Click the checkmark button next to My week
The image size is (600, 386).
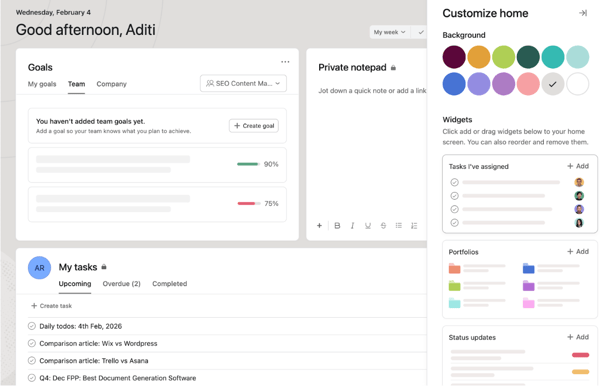[x=421, y=32]
